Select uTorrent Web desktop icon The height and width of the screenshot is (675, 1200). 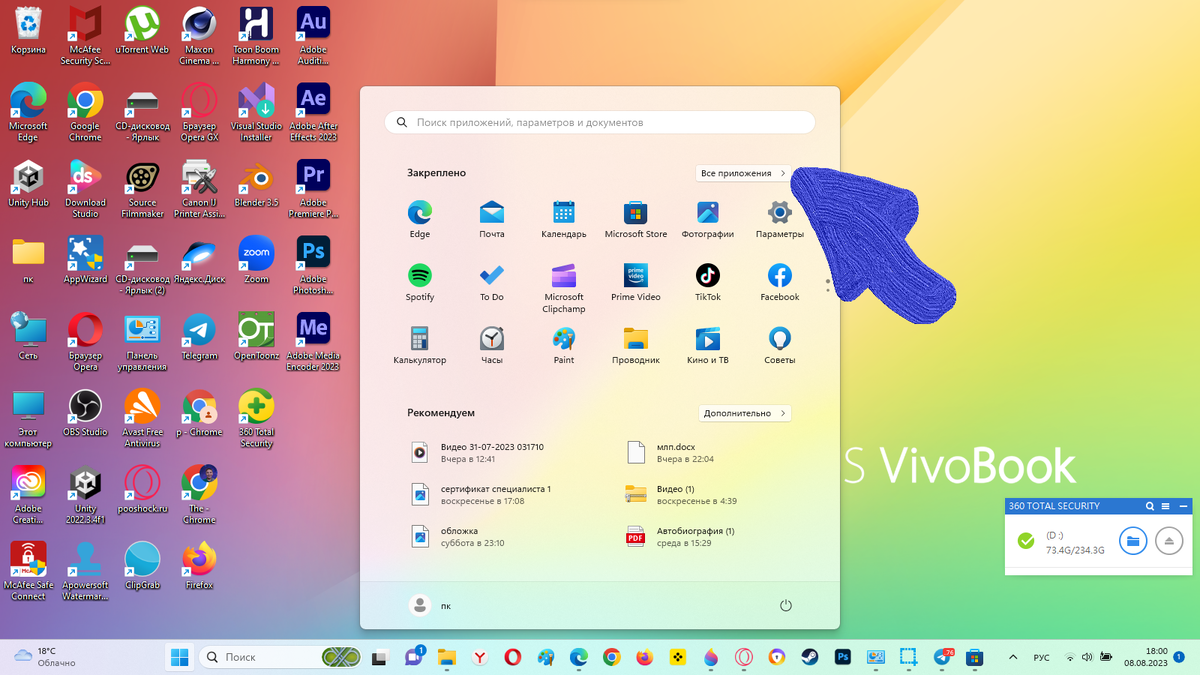142,30
